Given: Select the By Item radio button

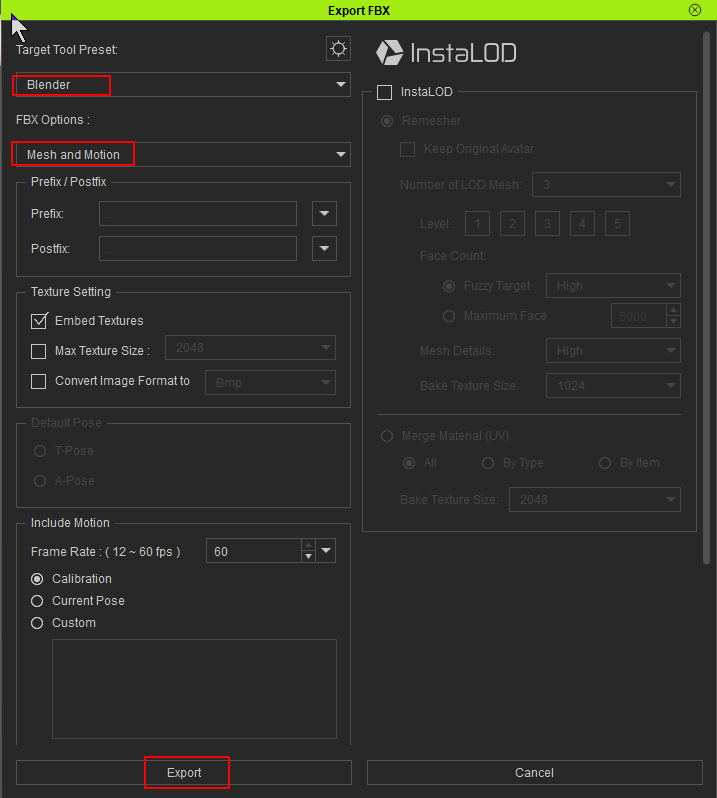Looking at the screenshot, I should [x=605, y=463].
